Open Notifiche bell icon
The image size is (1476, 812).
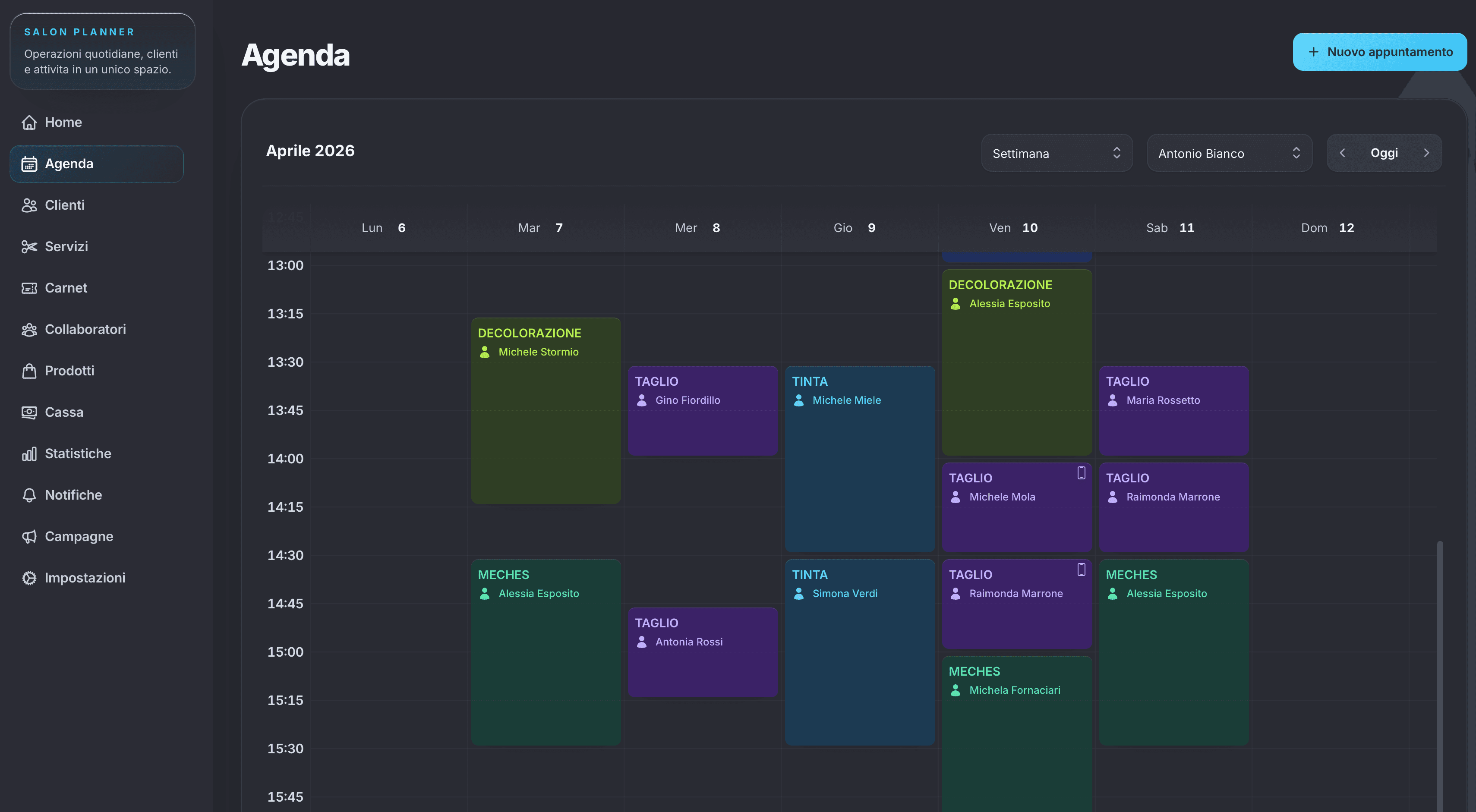click(x=29, y=495)
